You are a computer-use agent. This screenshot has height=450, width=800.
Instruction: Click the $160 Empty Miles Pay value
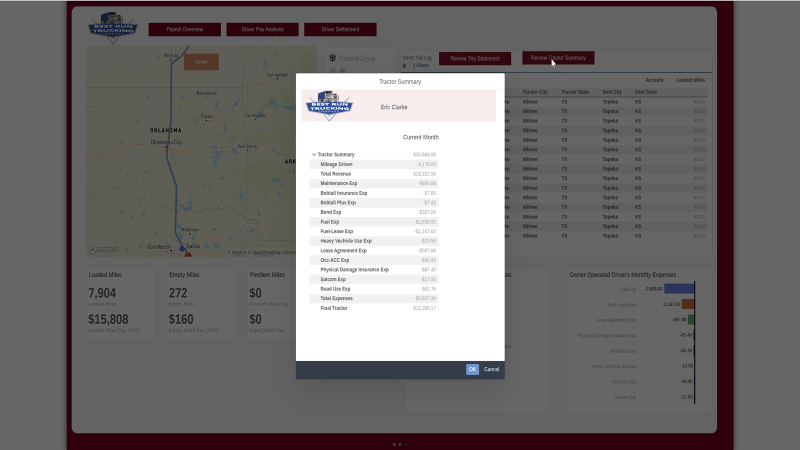(181, 319)
